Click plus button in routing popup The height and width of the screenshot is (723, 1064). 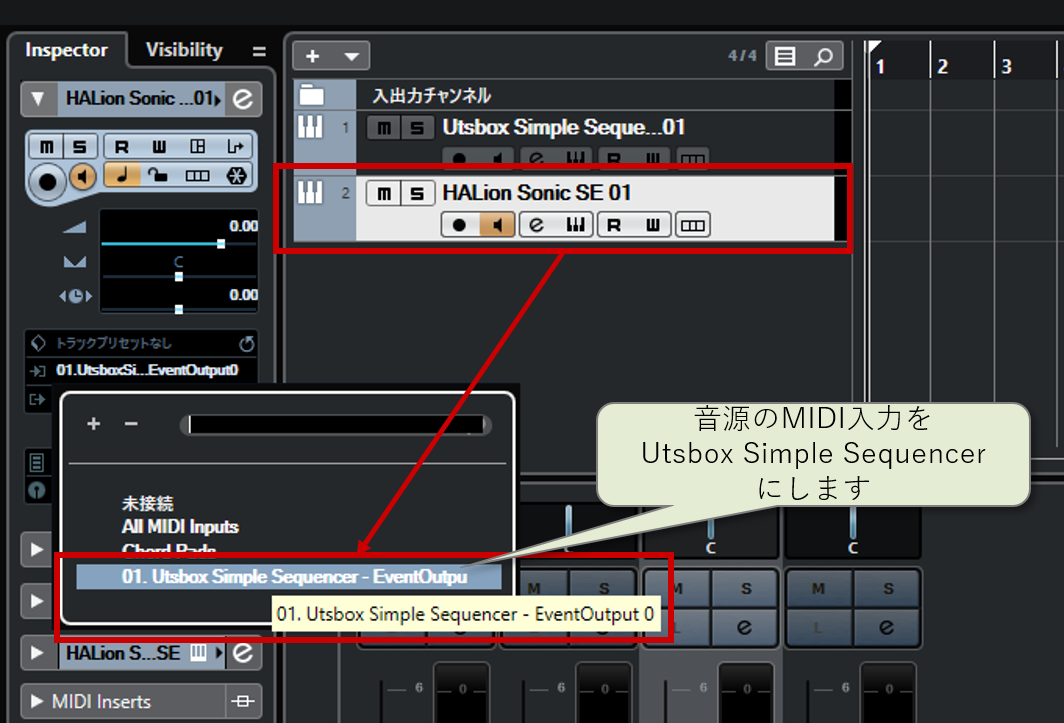point(94,424)
